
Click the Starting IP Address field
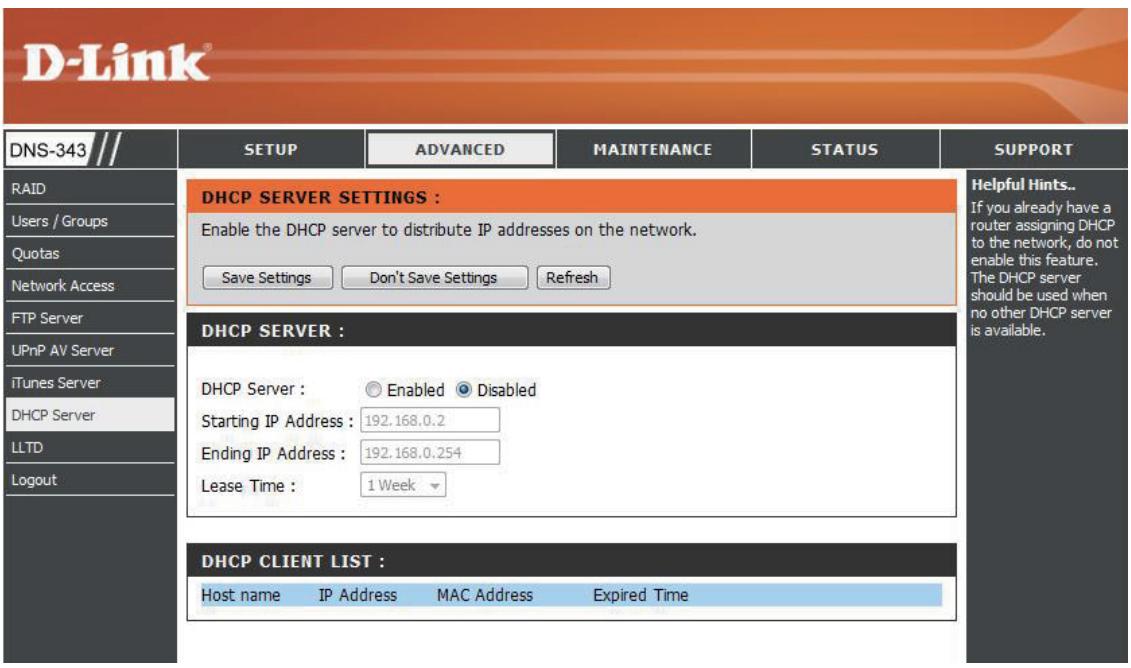[x=430, y=421]
